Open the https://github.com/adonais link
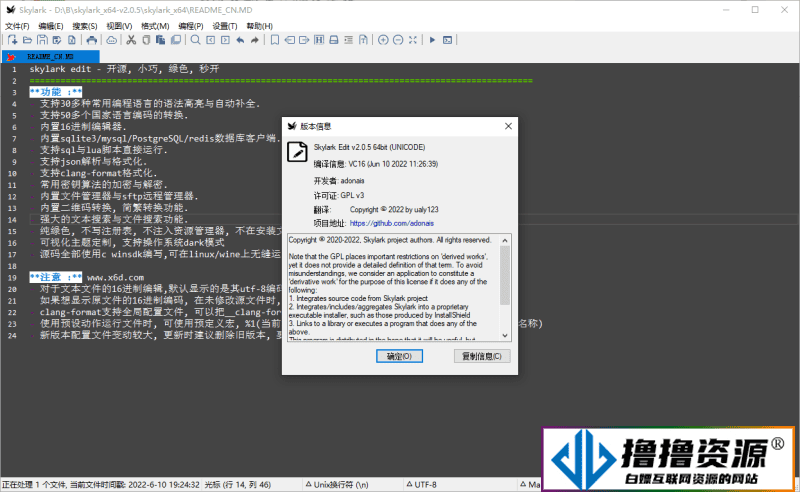Screen dimensions: 800x492 (392, 223)
